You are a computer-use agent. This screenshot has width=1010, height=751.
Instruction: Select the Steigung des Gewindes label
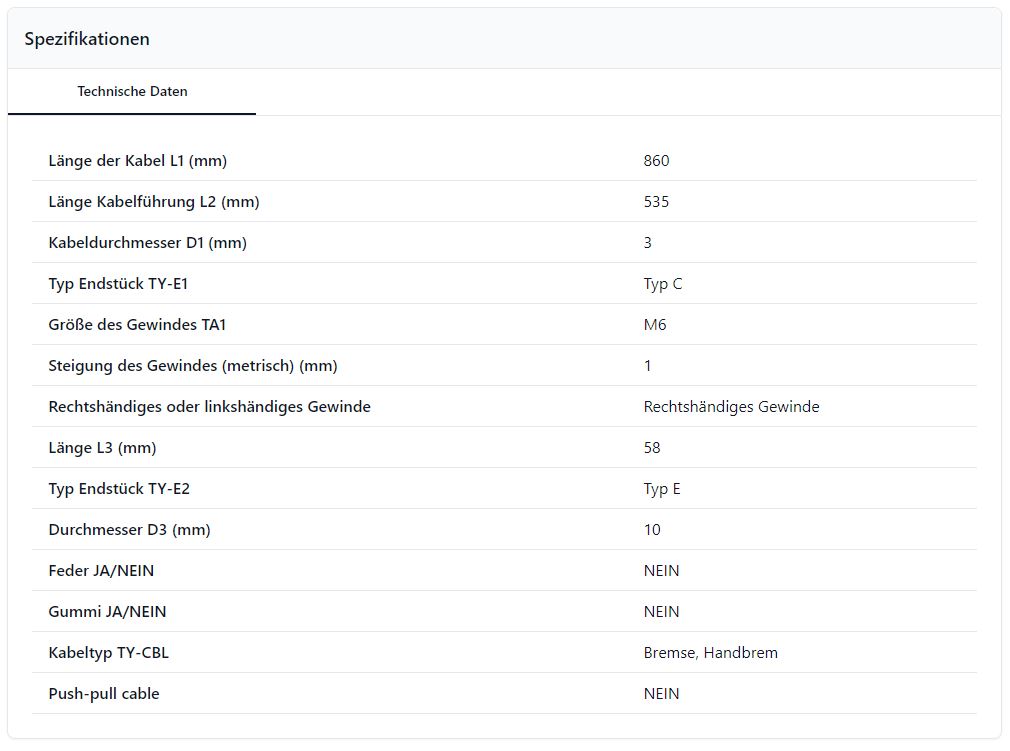click(192, 366)
